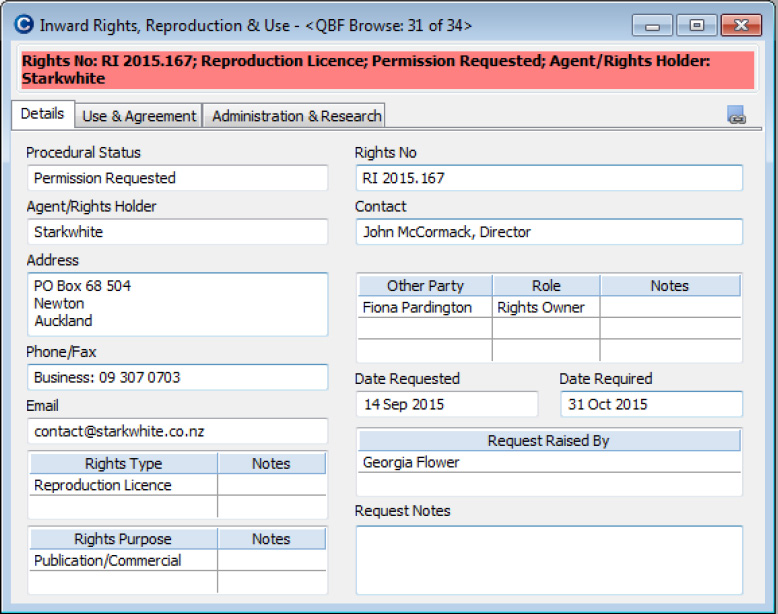The width and height of the screenshot is (778, 614).
Task: Click inside the Request Notes box
Action: pos(549,560)
